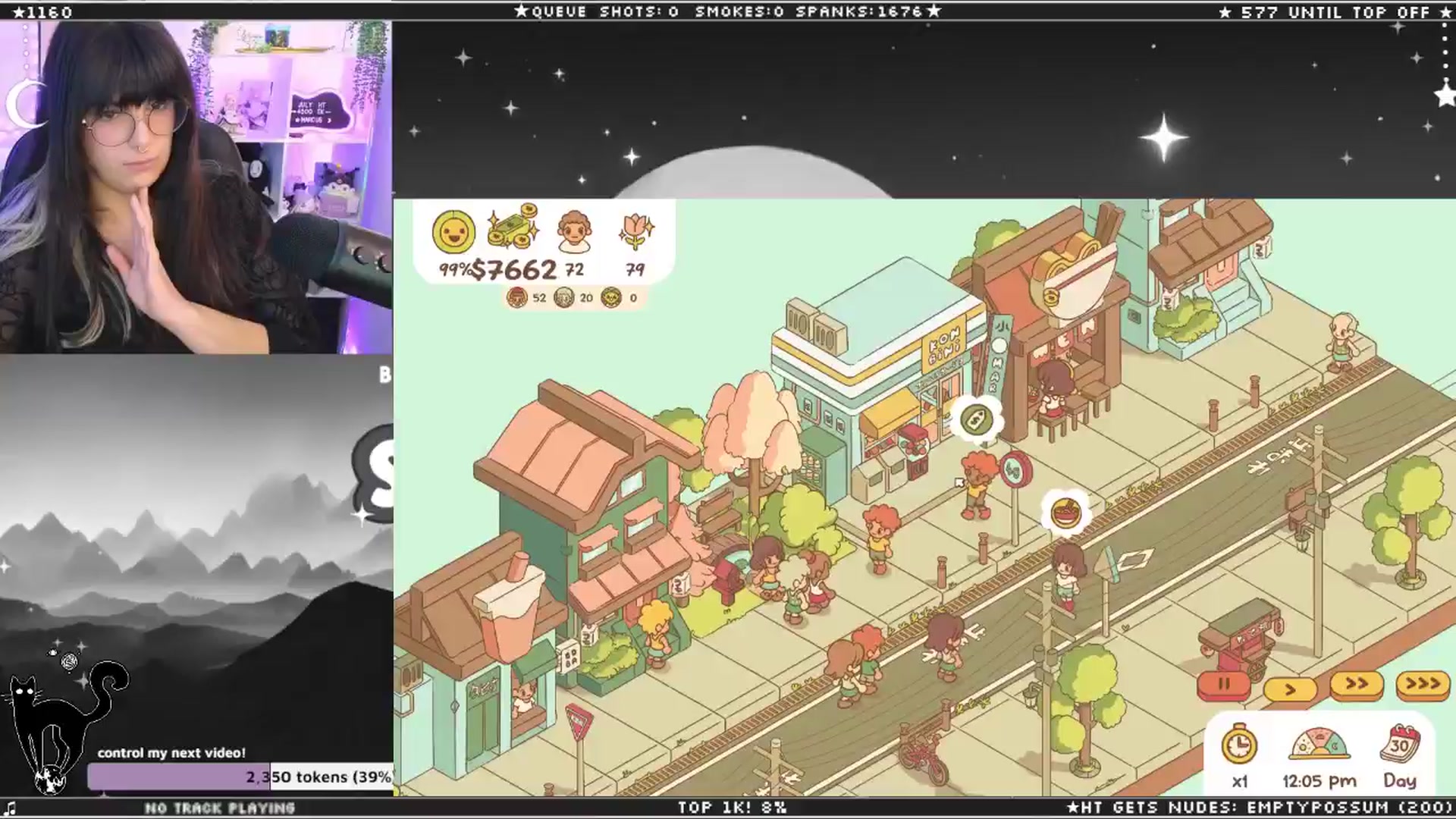The image size is (1456, 819).
Task: Click the 'NO TRACK PLAYING' status text
Action: (220, 808)
